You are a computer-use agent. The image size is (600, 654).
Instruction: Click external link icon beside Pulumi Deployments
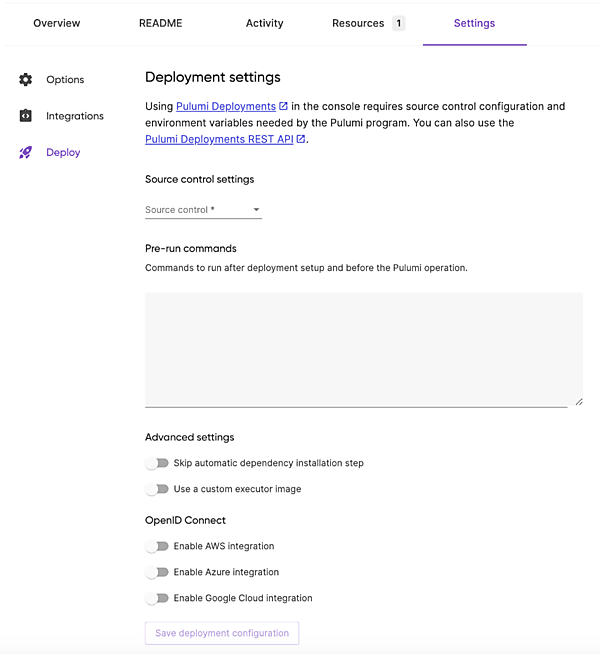pos(284,106)
